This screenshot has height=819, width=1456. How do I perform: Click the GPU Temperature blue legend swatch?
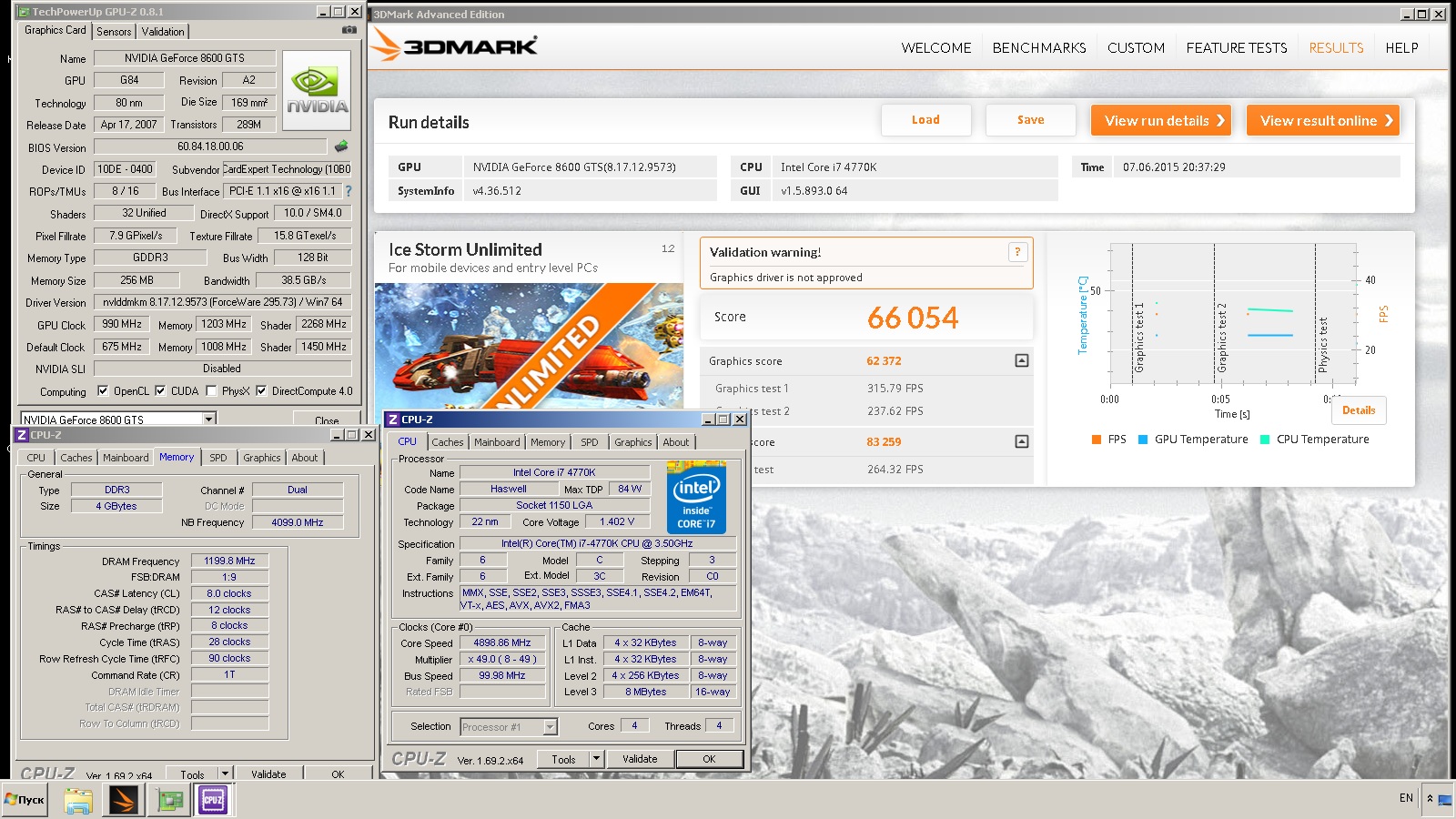[1143, 440]
